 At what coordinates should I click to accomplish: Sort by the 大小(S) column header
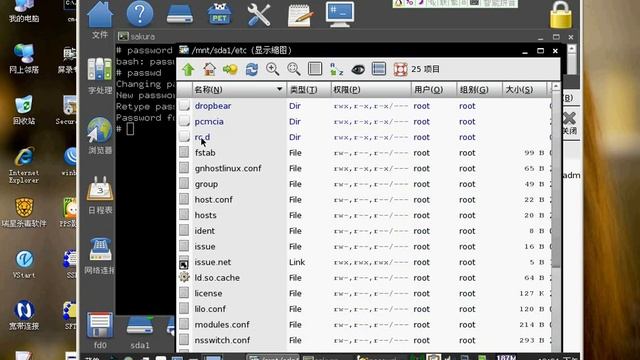(524, 89)
